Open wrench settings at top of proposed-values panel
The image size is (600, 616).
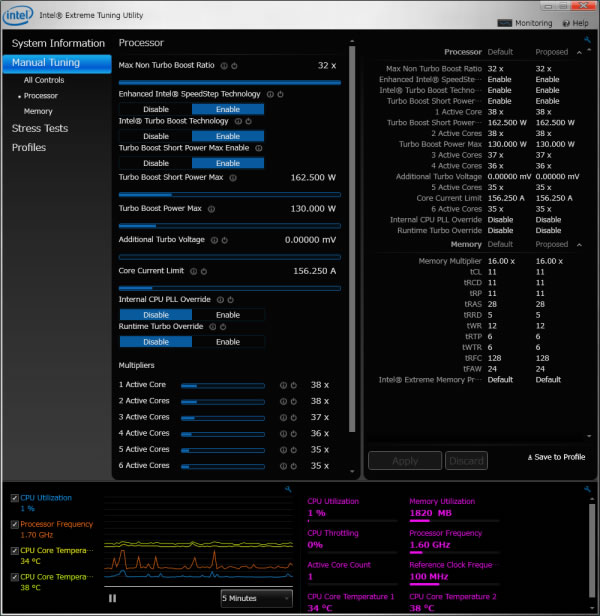click(587, 40)
